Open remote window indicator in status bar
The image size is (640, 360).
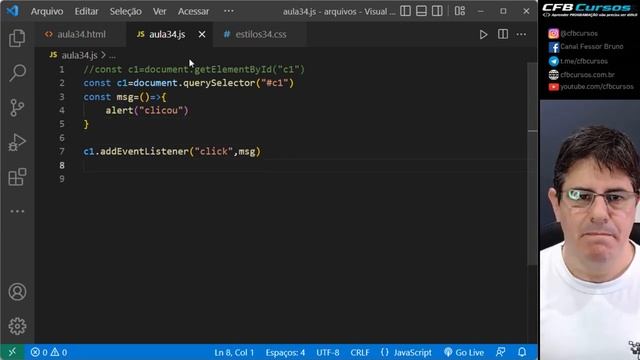pyautogui.click(x=12, y=352)
